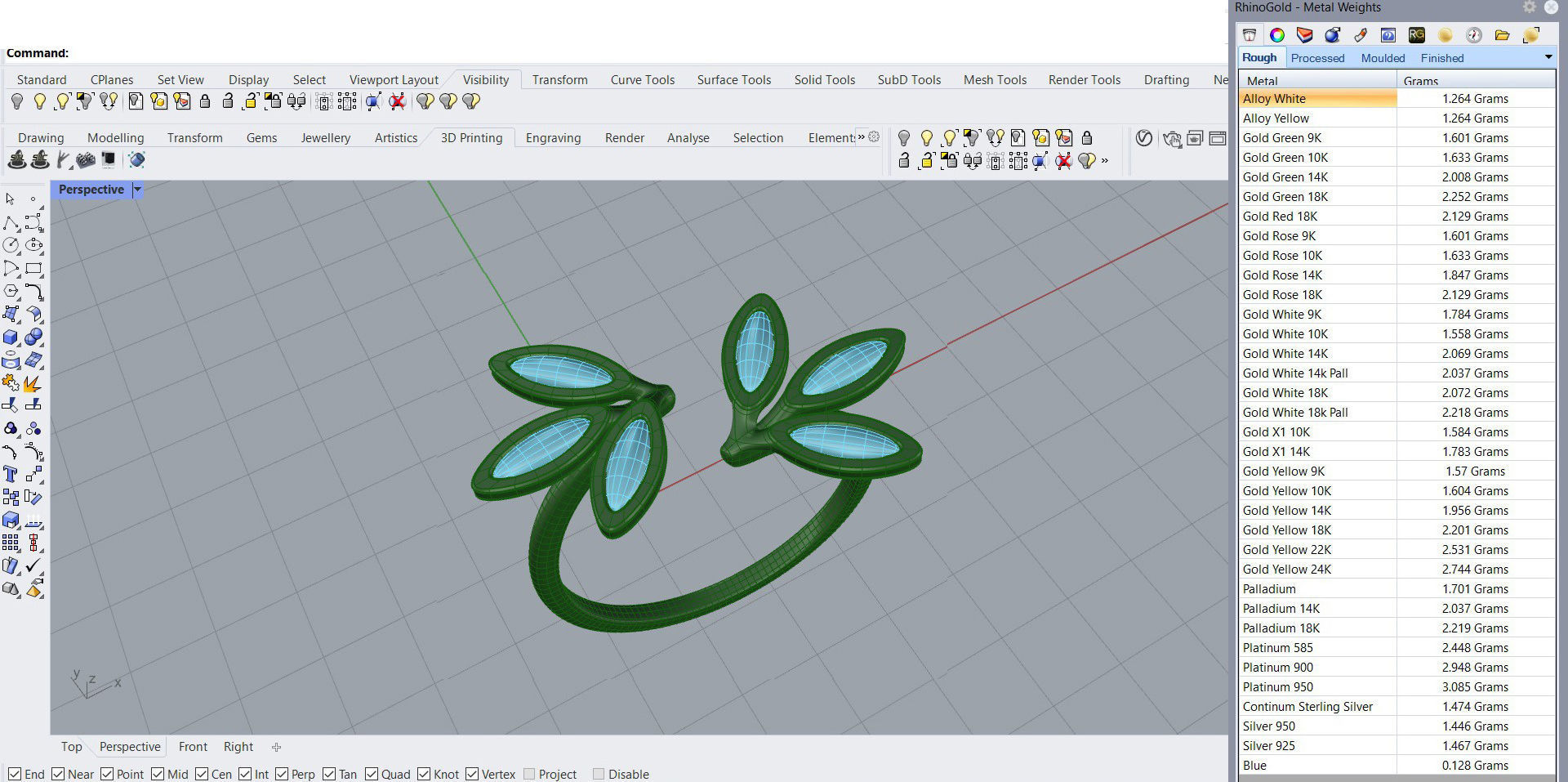Click the Grams column header
The image size is (1568, 782).
point(1476,80)
